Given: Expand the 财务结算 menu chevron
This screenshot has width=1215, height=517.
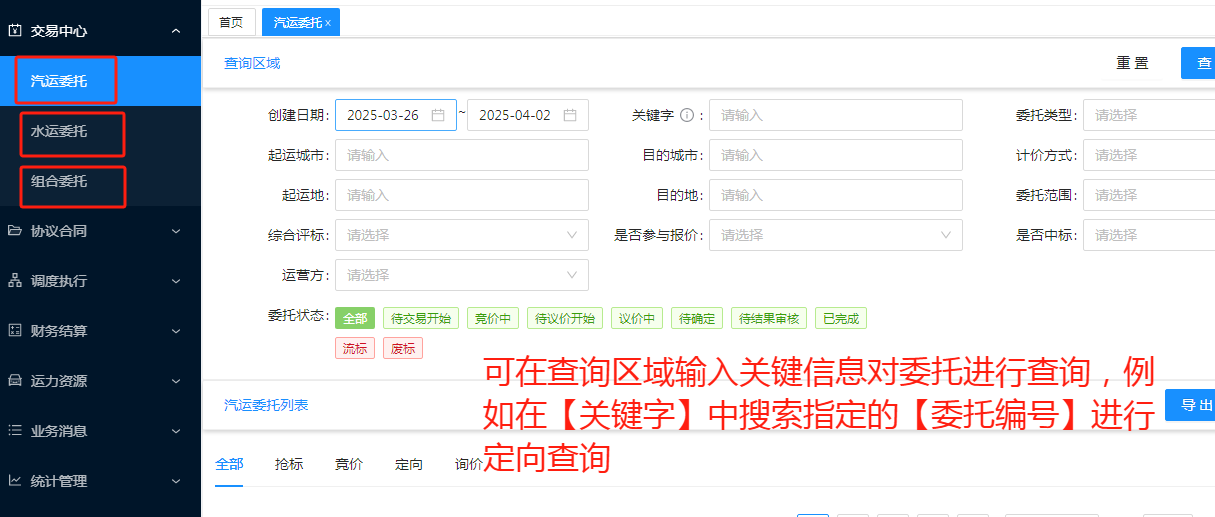Looking at the screenshot, I should click(x=176, y=331).
